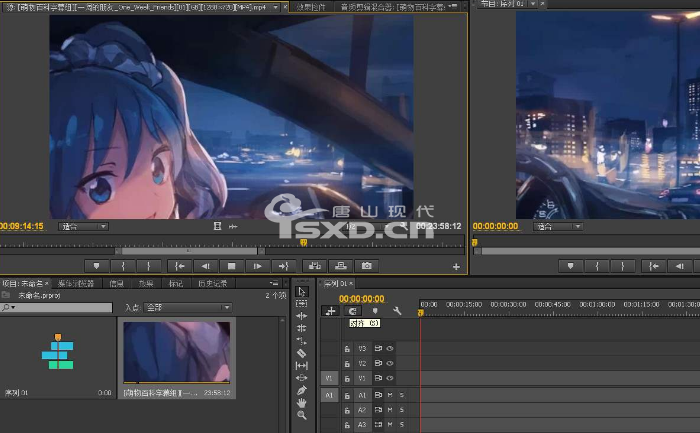
Task: Toggle sync lock on track V2
Action: [x=378, y=363]
